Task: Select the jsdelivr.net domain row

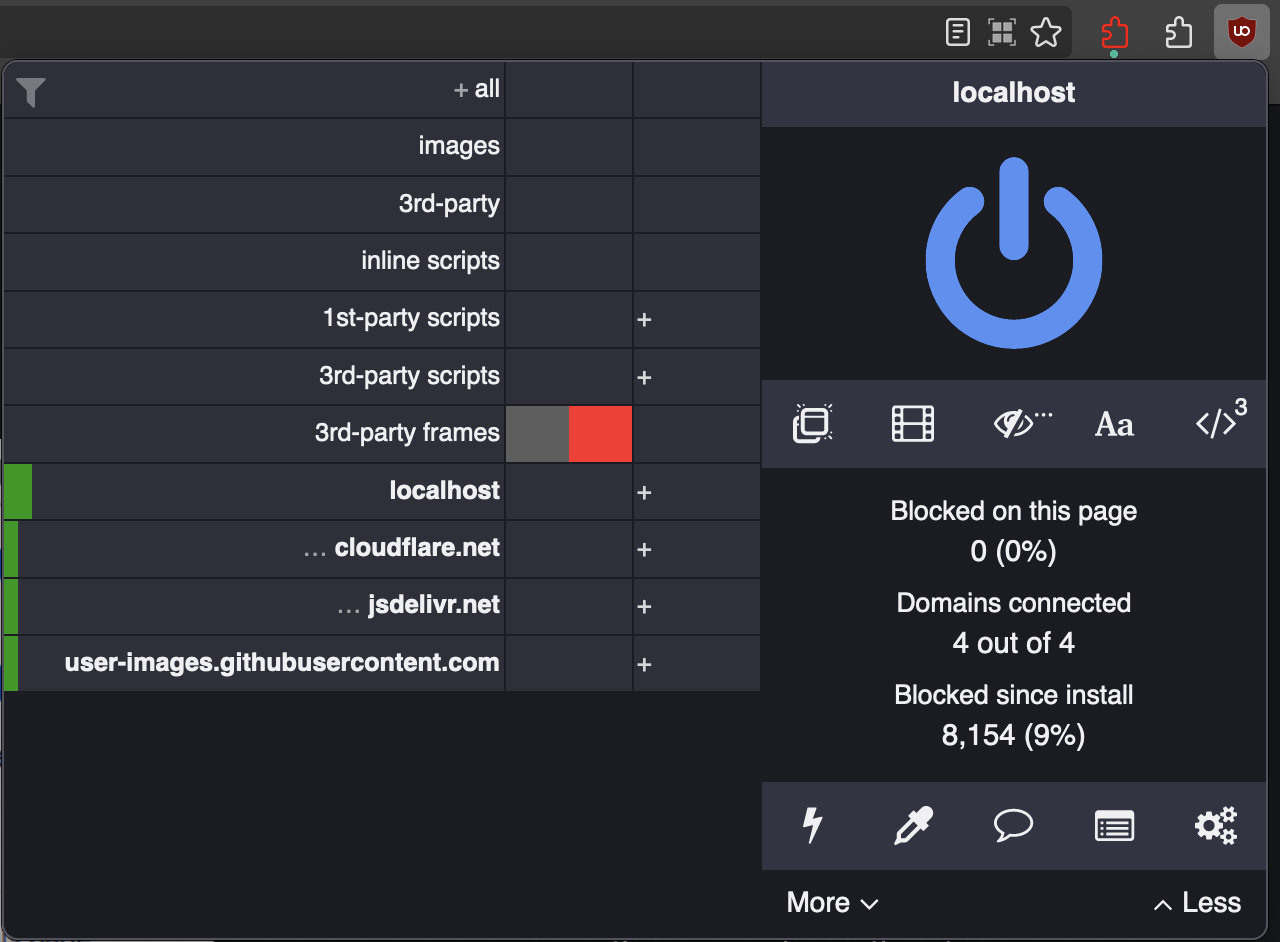Action: pyautogui.click(x=432, y=605)
